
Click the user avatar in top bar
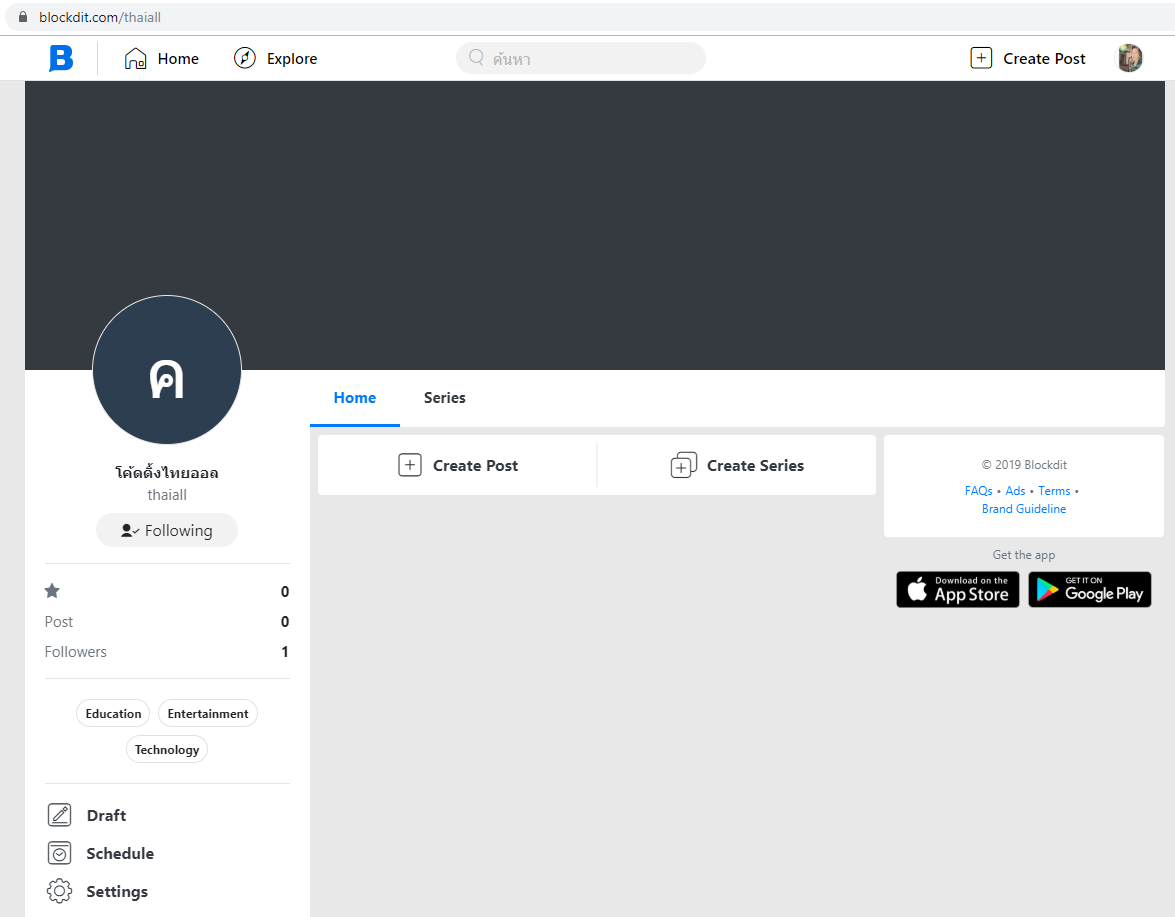1129,58
